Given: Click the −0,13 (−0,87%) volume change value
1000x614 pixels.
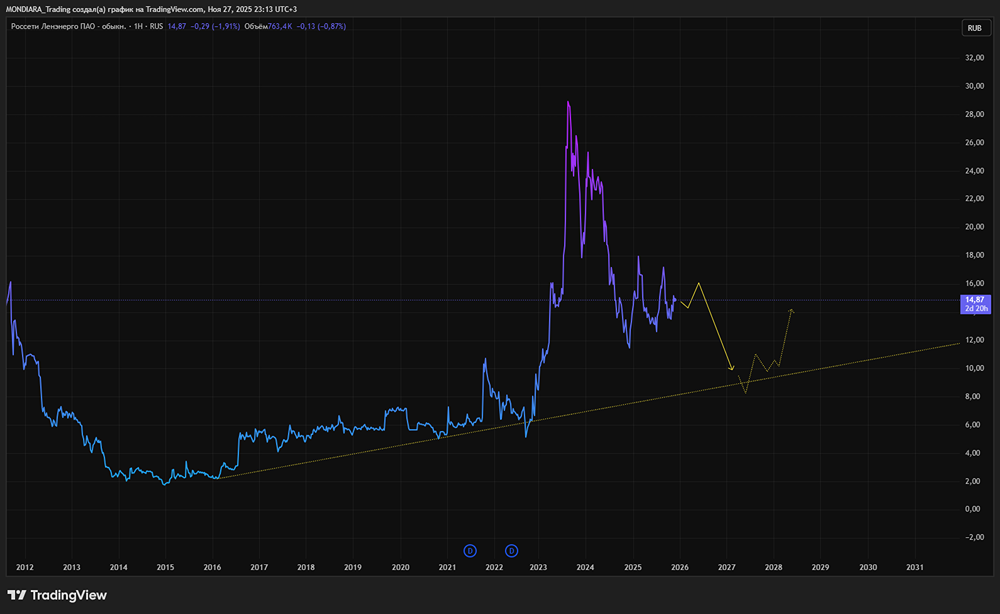Looking at the screenshot, I should point(321,27).
